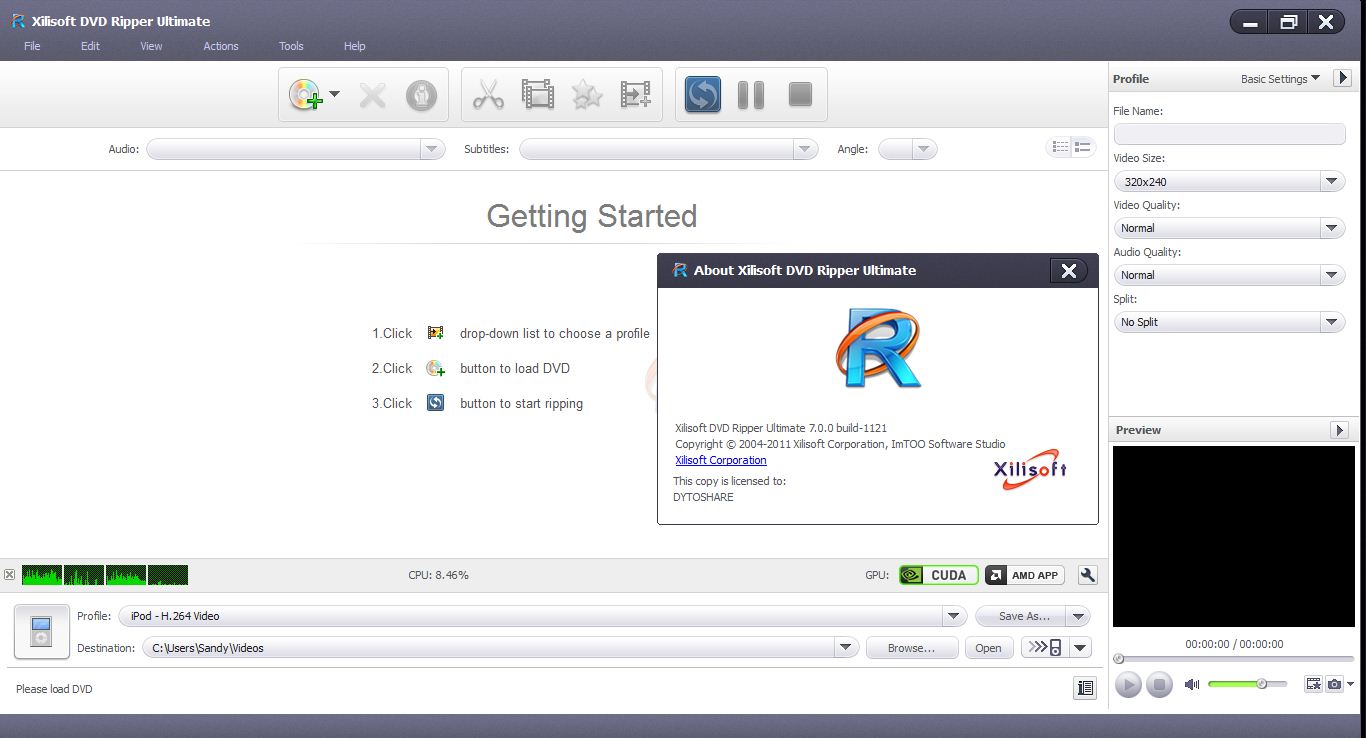Open Basic Settings dropdown in Profile panel
This screenshot has width=1366, height=738.
coord(1280,79)
